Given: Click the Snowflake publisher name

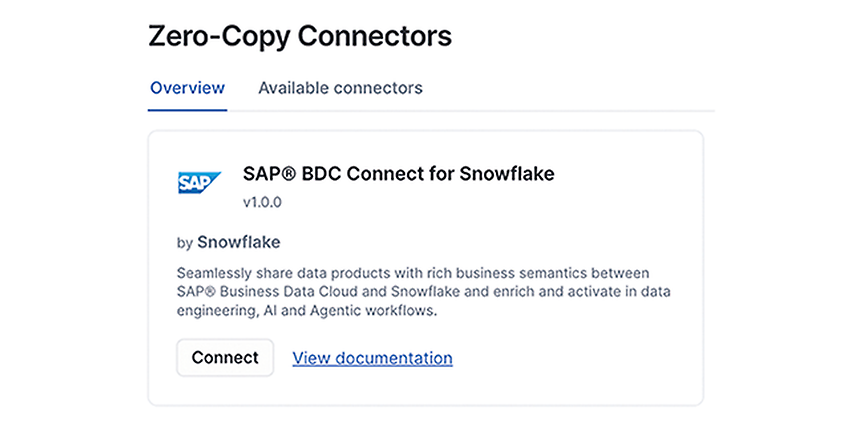Looking at the screenshot, I should pos(239,242).
